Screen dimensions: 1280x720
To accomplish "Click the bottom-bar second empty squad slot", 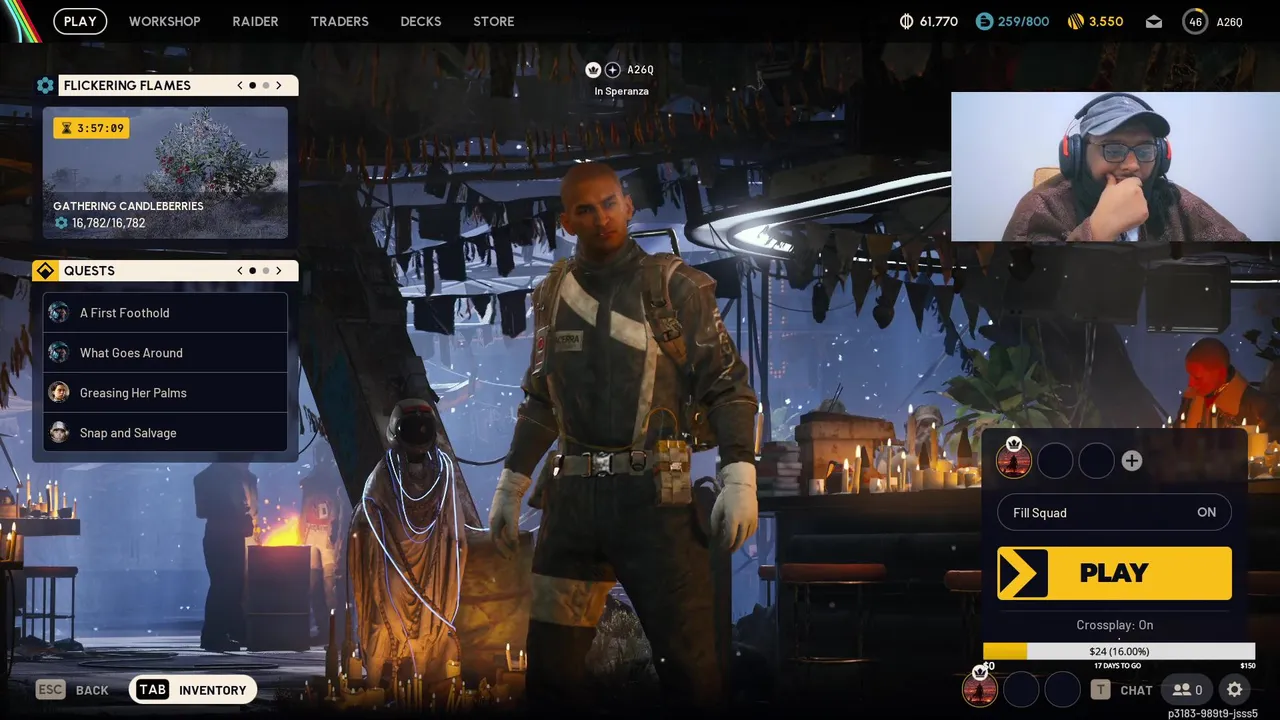I will [1021, 690].
